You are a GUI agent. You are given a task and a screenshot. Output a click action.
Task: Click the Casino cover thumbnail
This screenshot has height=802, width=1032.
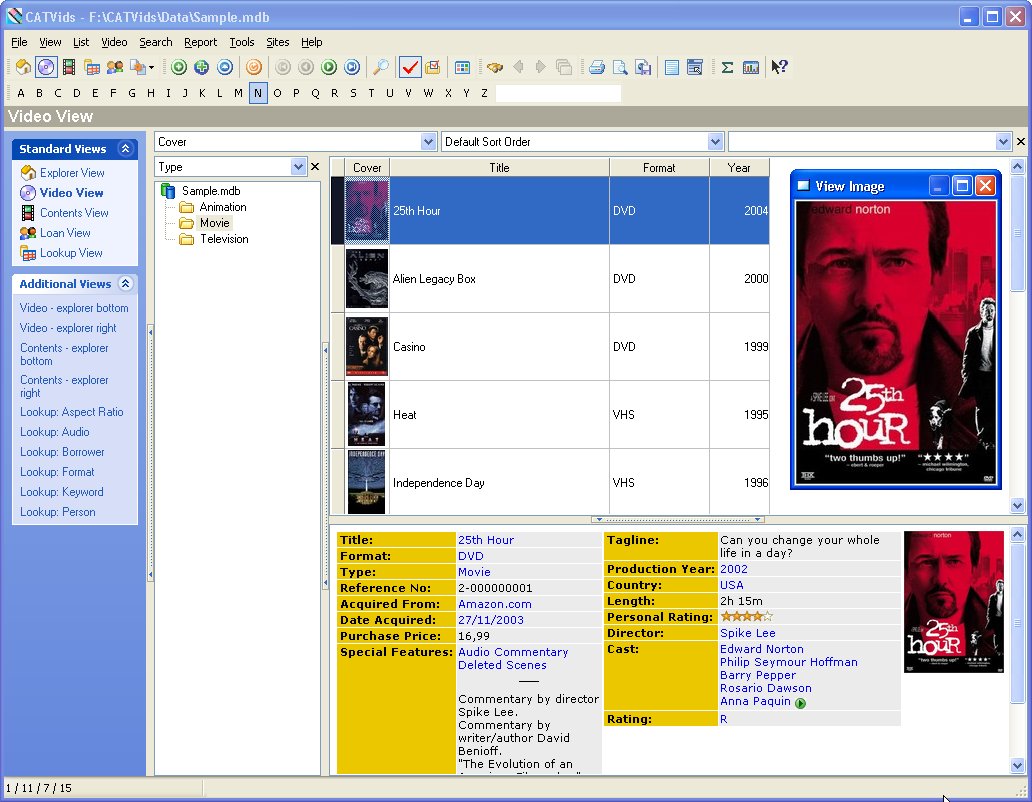(x=367, y=347)
